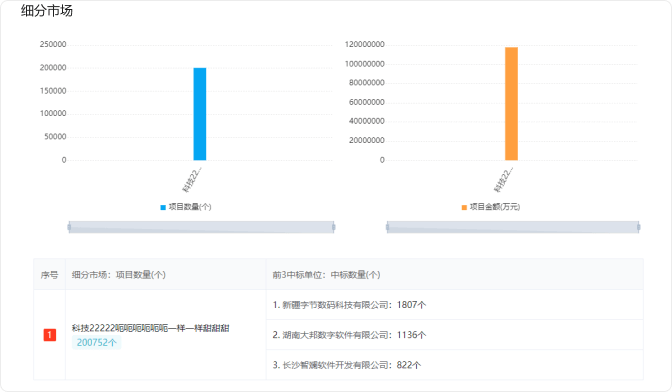Grab left handle of project count zoom slider
Viewport: 672px width, 392px height.
click(x=69, y=227)
